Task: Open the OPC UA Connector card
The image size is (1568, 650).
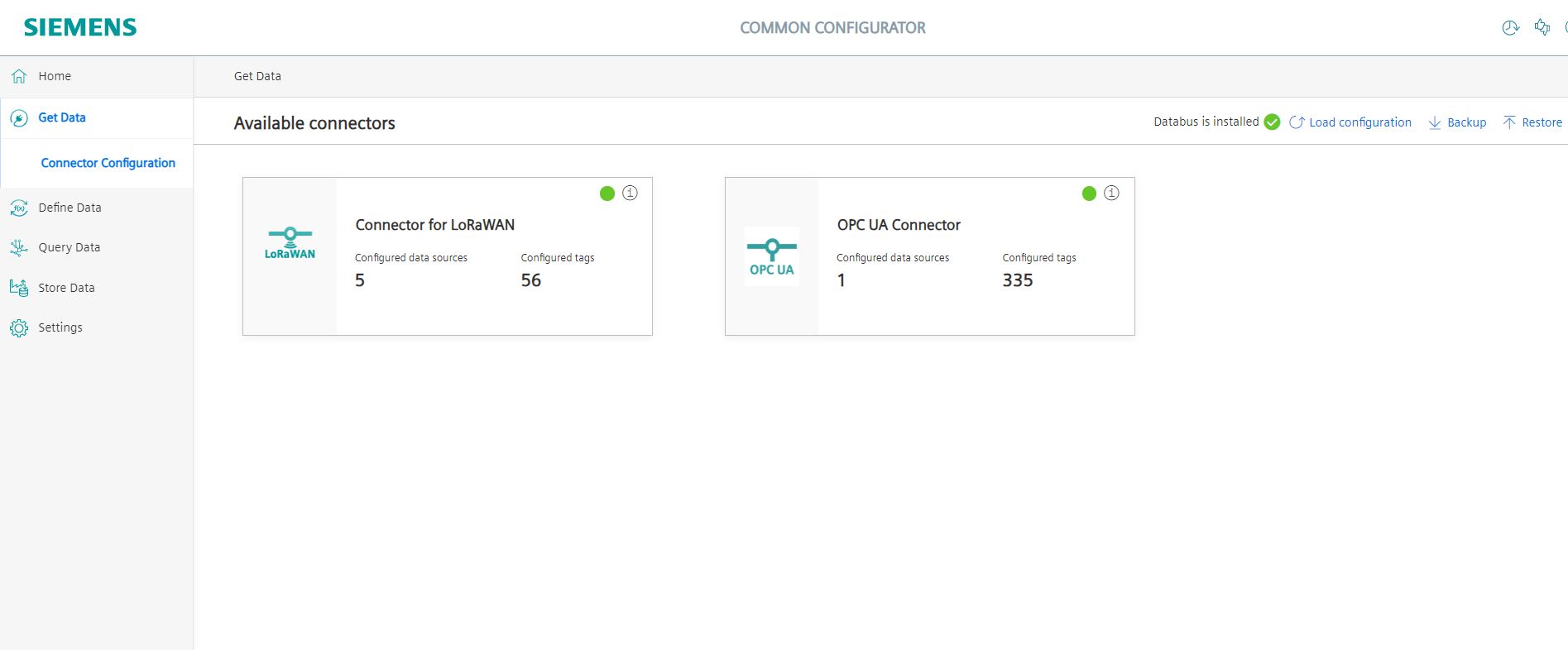Action: 930,256
